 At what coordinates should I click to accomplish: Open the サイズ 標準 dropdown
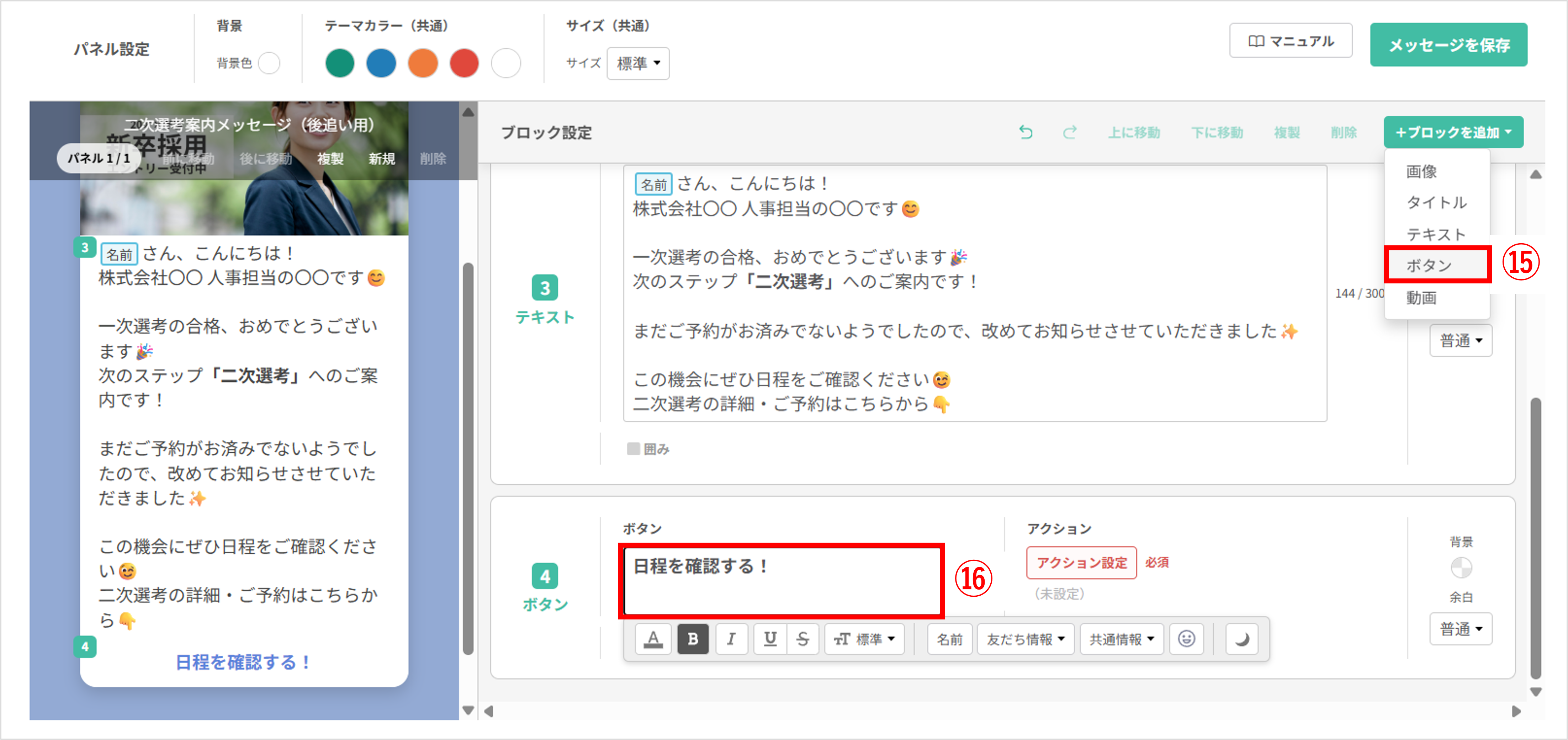click(638, 63)
